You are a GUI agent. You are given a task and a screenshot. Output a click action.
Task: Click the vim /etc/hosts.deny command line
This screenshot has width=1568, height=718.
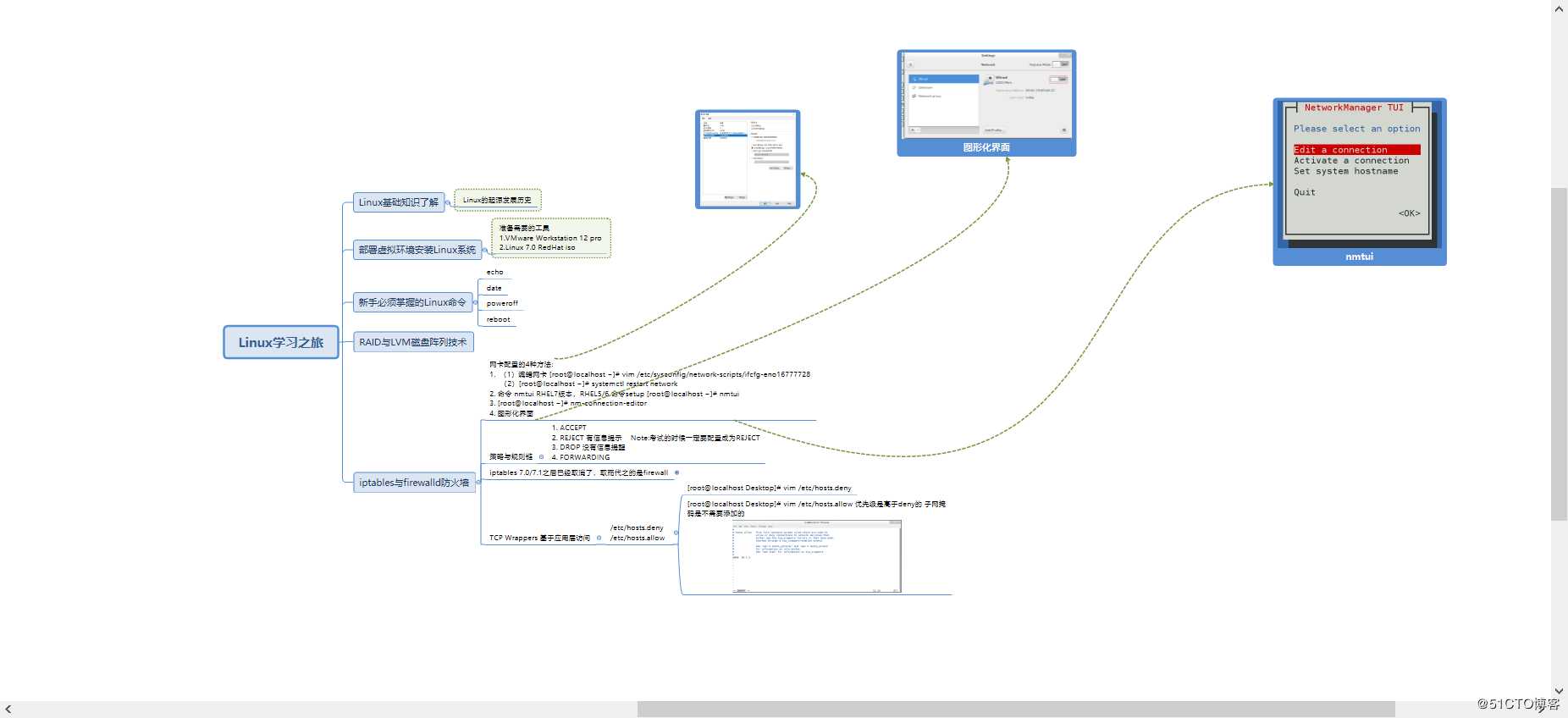pyautogui.click(x=770, y=488)
